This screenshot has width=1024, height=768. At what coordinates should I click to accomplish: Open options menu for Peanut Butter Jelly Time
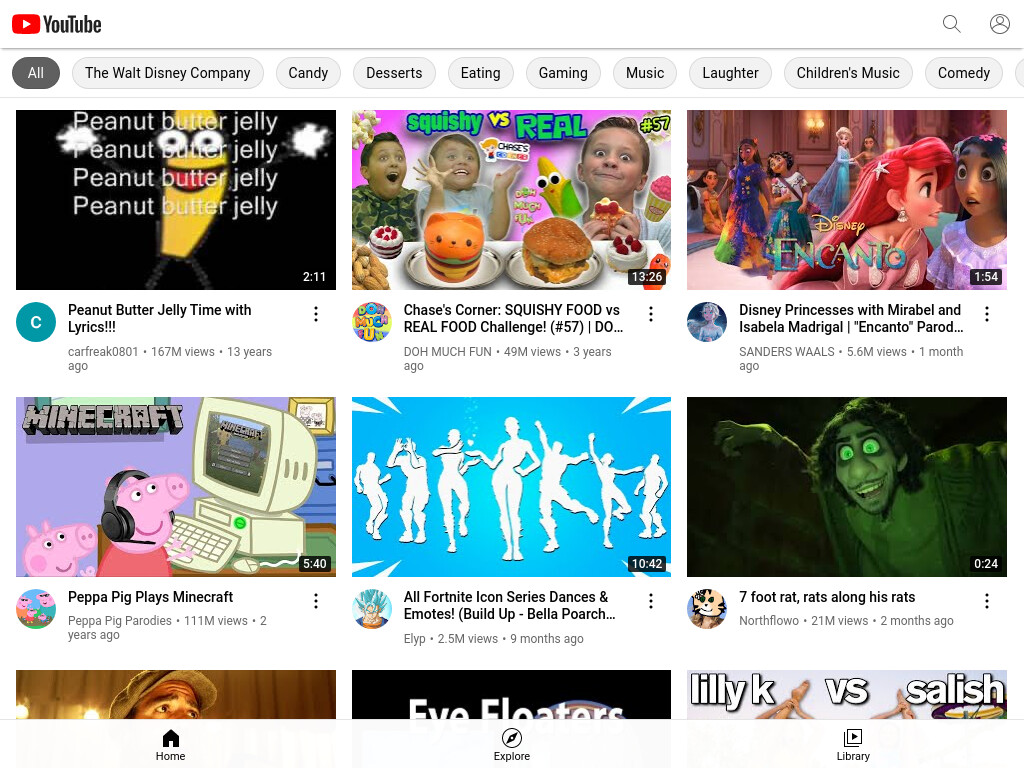315,314
